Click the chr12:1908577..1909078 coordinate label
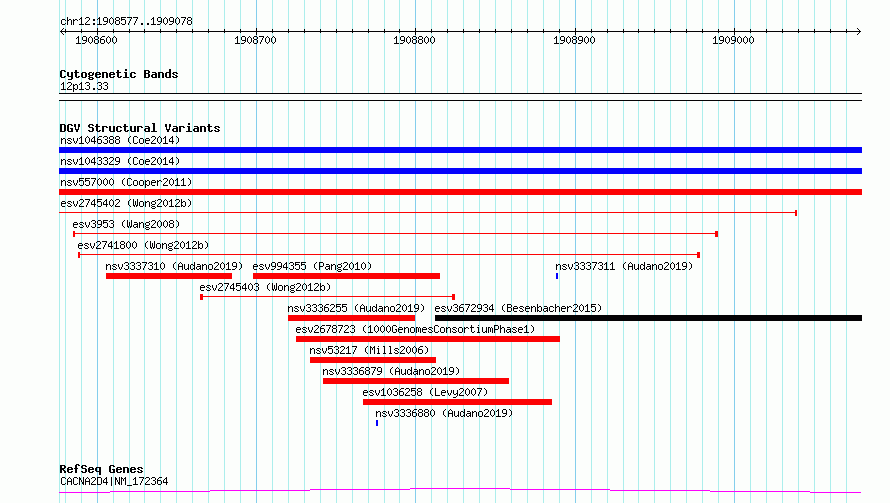This screenshot has height=503, width=890. click(x=126, y=22)
